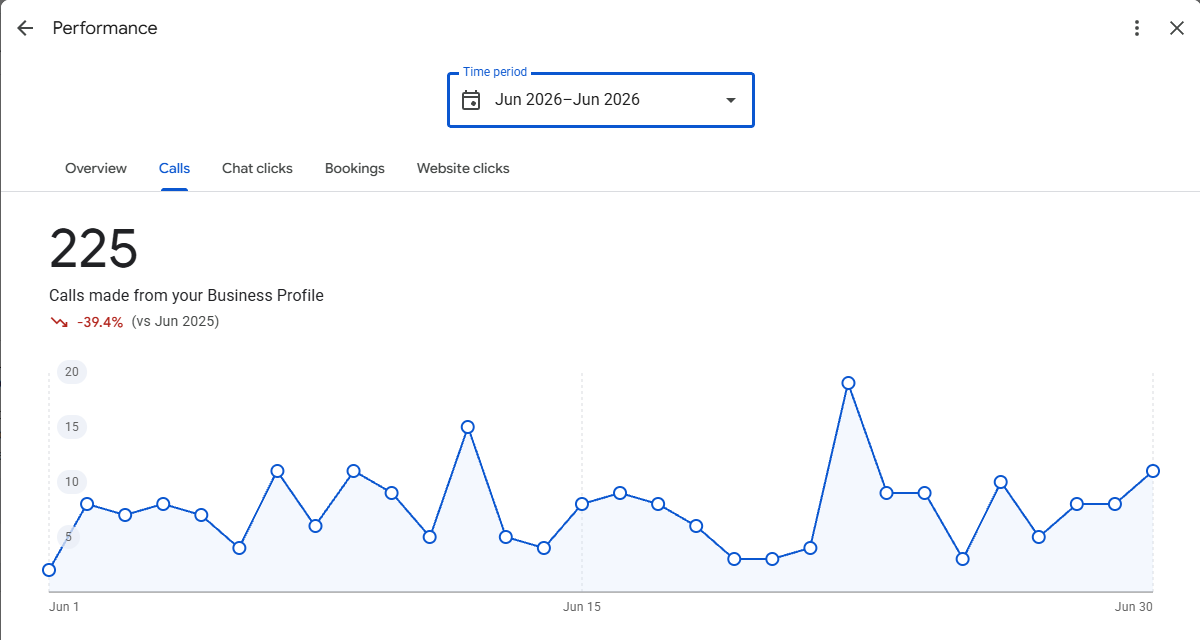The width and height of the screenshot is (1200, 640).
Task: Go back with the left arrow icon
Action: click(25, 28)
